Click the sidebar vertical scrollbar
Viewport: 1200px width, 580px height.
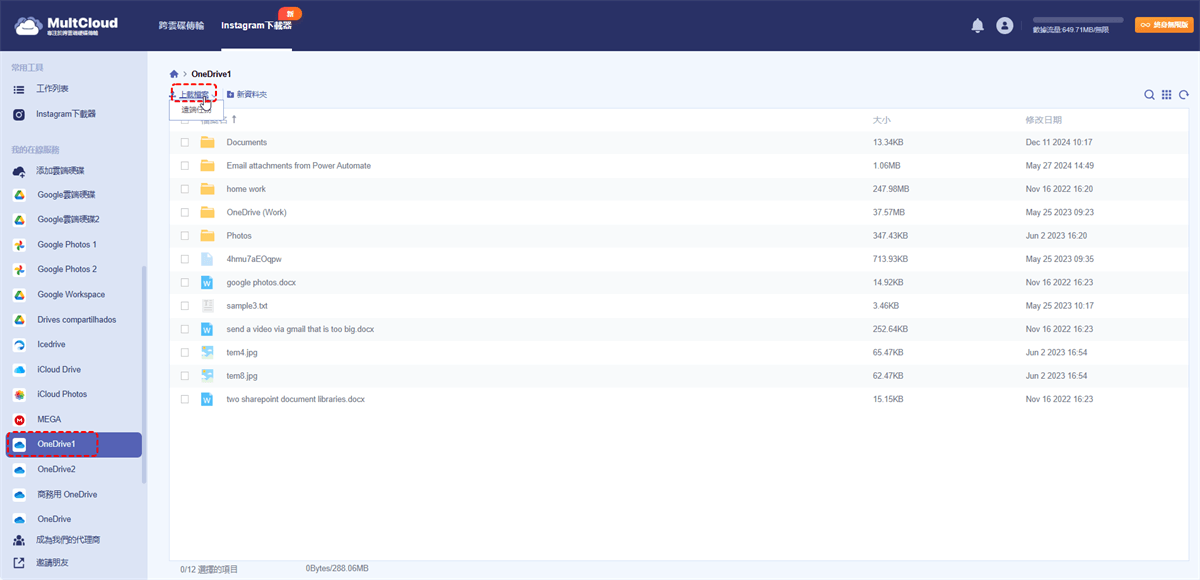145,375
